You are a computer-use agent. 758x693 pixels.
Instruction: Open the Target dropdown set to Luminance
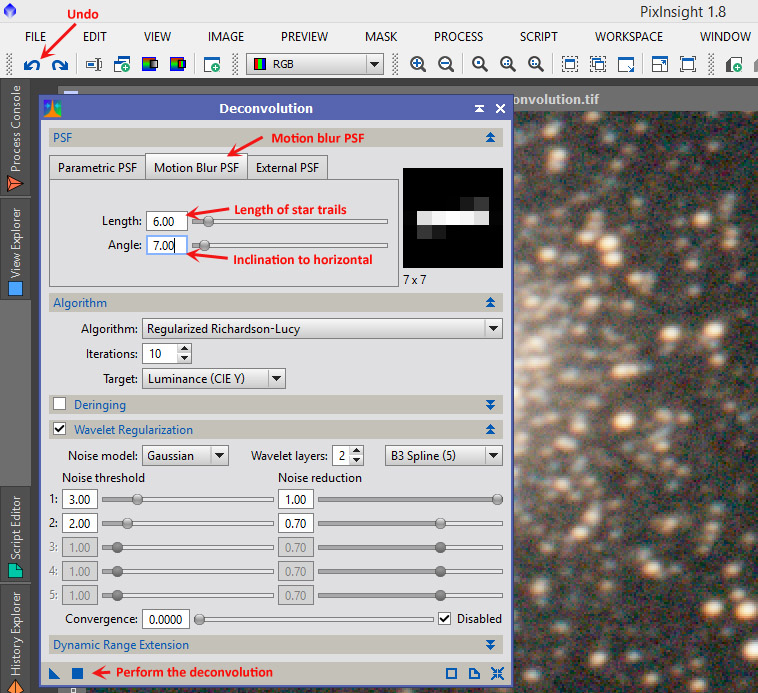(214, 379)
